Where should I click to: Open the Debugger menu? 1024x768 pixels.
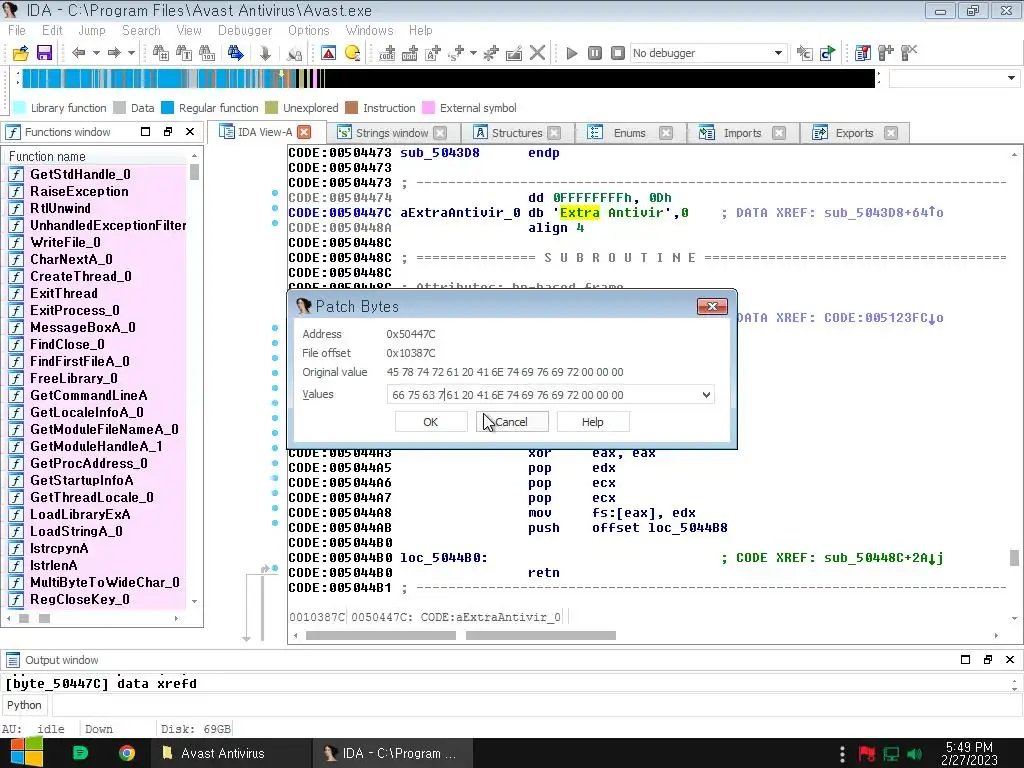[x=245, y=31]
